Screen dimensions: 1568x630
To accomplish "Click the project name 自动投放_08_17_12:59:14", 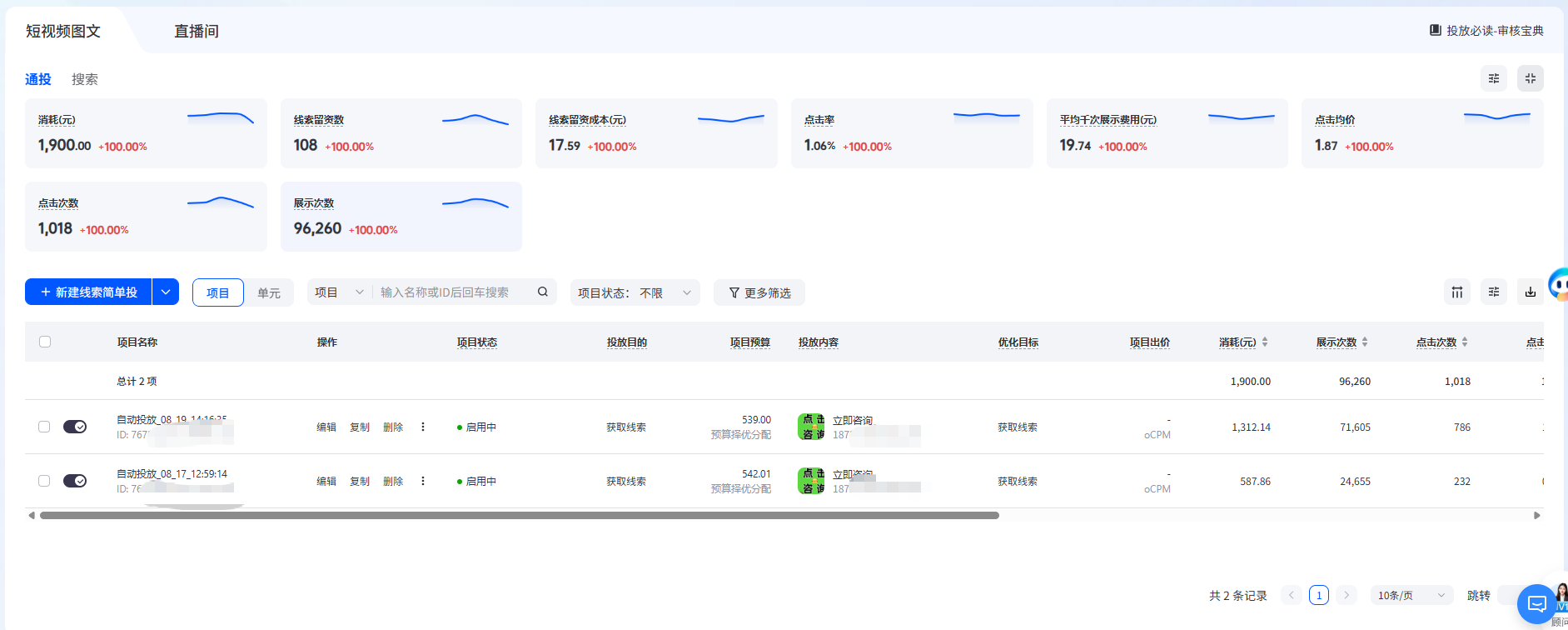I will point(172,473).
